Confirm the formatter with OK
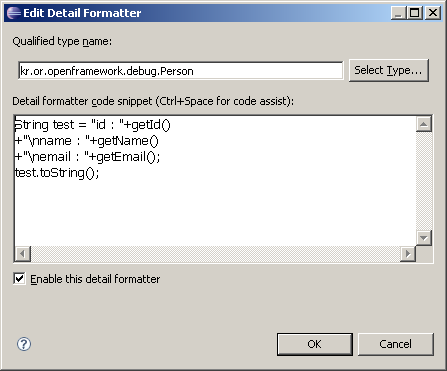This screenshot has width=447, height=371. point(314,344)
